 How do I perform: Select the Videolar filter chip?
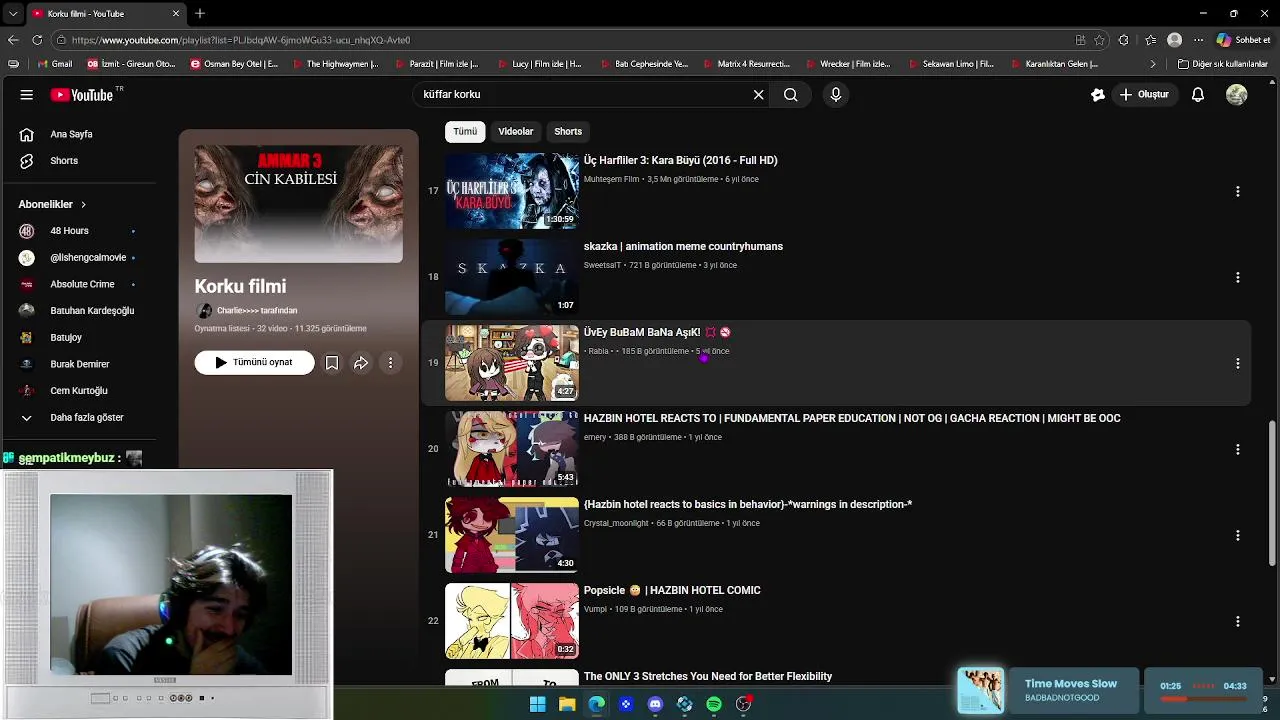click(516, 132)
